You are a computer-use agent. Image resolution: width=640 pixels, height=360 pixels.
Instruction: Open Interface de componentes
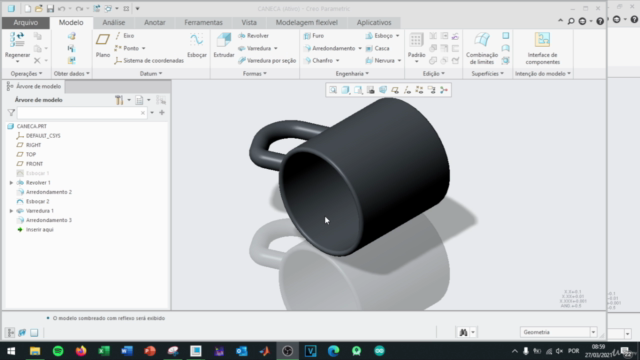[542, 48]
